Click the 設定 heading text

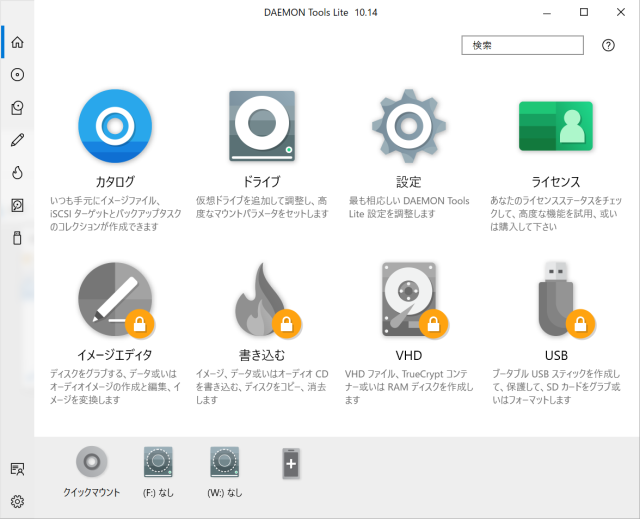coord(409,182)
